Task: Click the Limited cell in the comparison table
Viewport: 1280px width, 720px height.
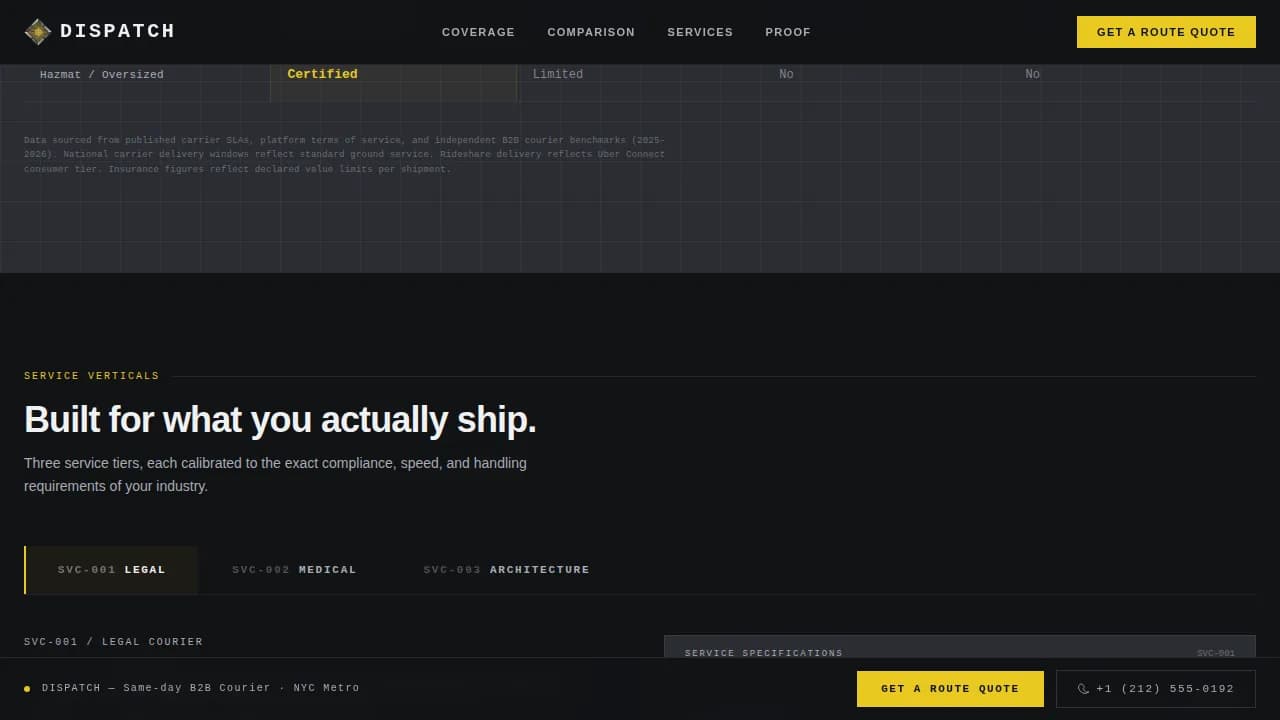Action: (x=557, y=74)
